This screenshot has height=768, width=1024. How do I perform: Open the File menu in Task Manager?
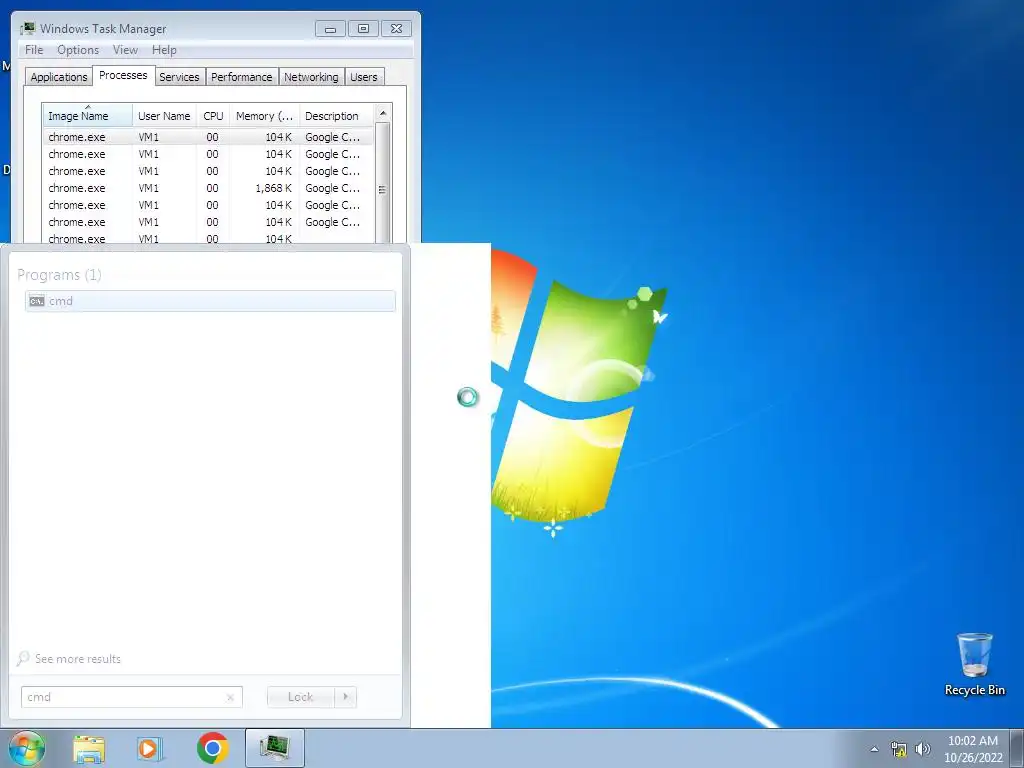(34, 50)
